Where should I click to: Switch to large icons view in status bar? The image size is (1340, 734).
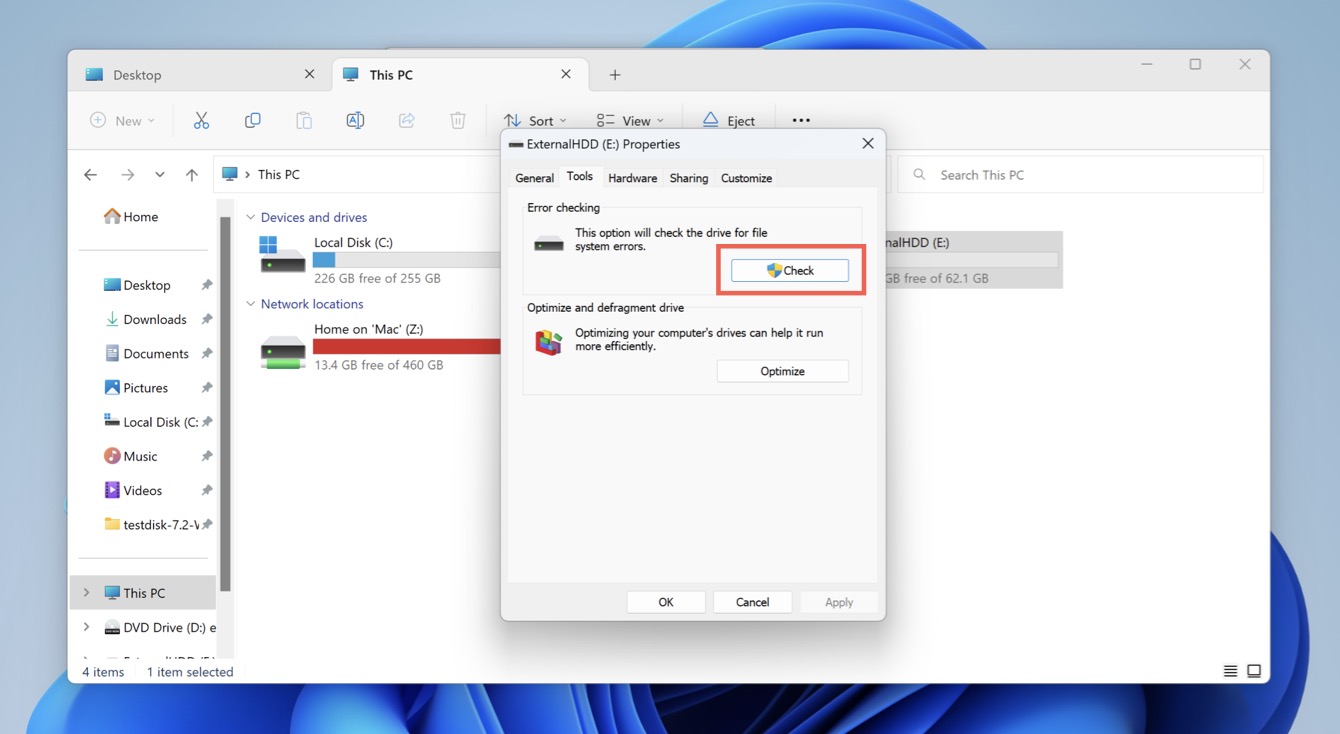(1254, 671)
